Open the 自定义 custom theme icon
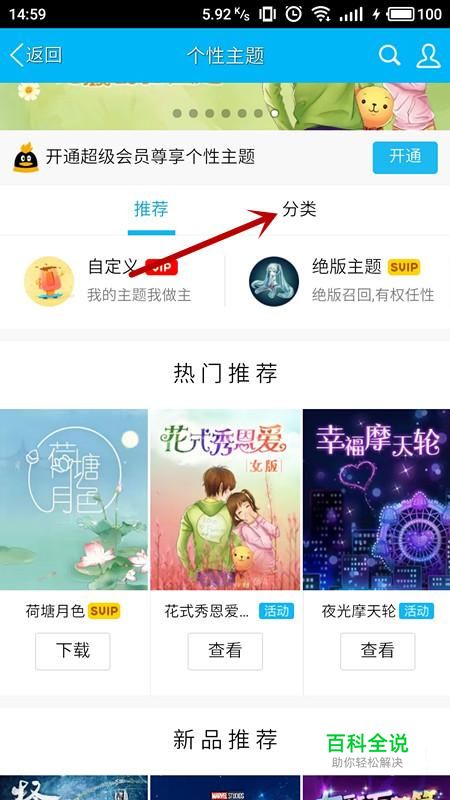Screen dimensions: 450x800 49,281
